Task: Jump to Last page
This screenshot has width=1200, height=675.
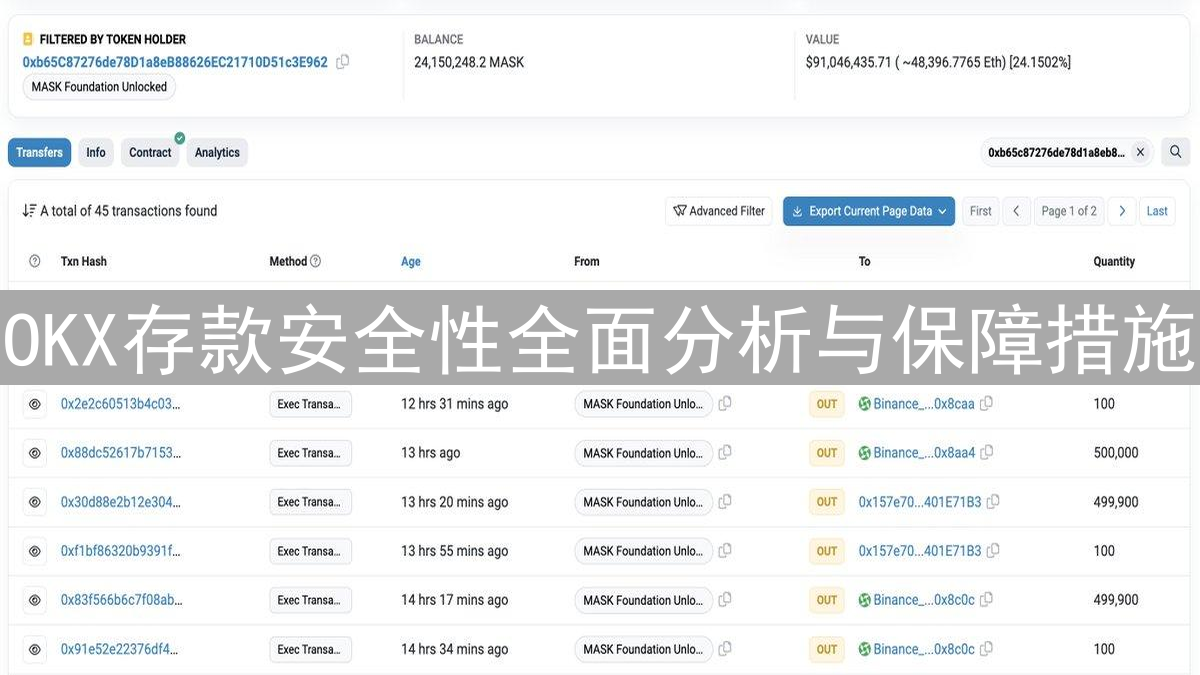Action: tap(1157, 211)
